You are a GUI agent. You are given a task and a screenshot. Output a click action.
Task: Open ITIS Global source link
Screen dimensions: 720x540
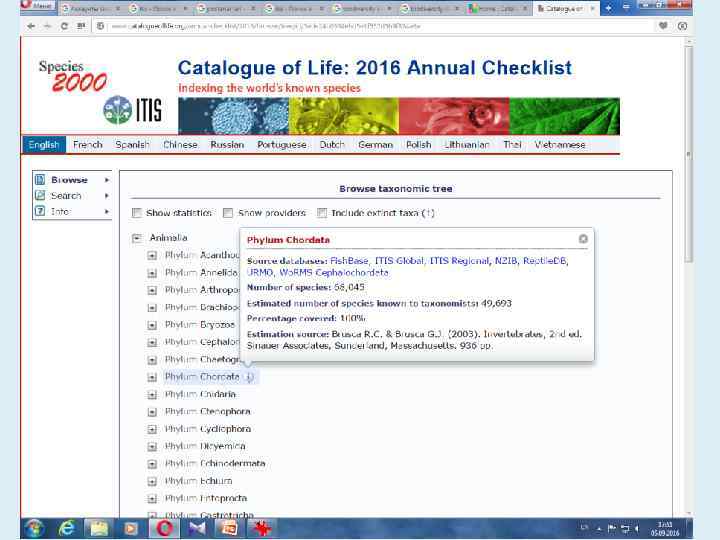(x=399, y=261)
